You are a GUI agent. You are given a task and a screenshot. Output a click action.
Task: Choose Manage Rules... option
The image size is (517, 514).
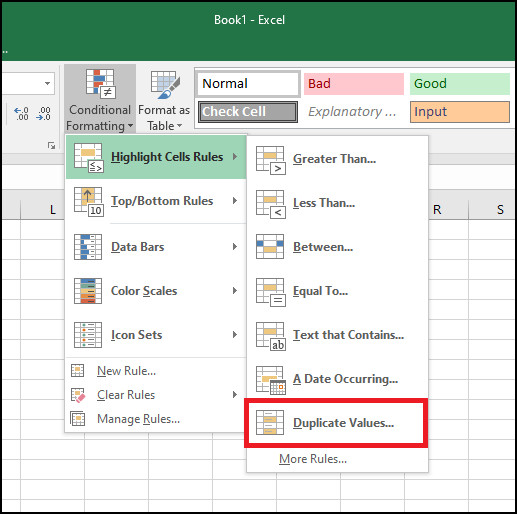tap(156, 419)
